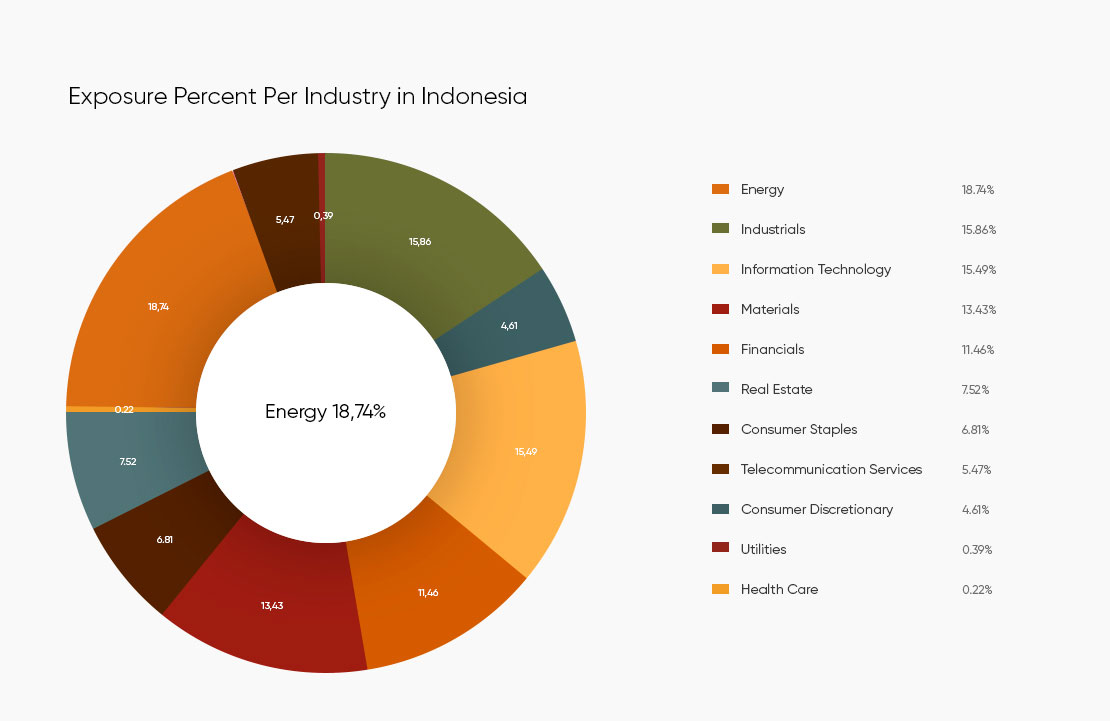Click the Utilities legend color swatch
The width and height of the screenshot is (1110, 721).
720,549
